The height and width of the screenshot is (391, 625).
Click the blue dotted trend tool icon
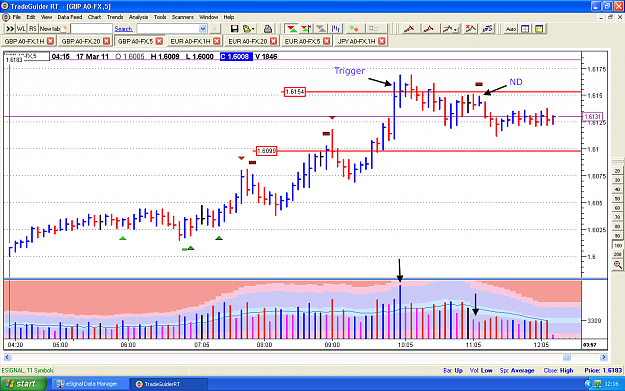point(487,29)
